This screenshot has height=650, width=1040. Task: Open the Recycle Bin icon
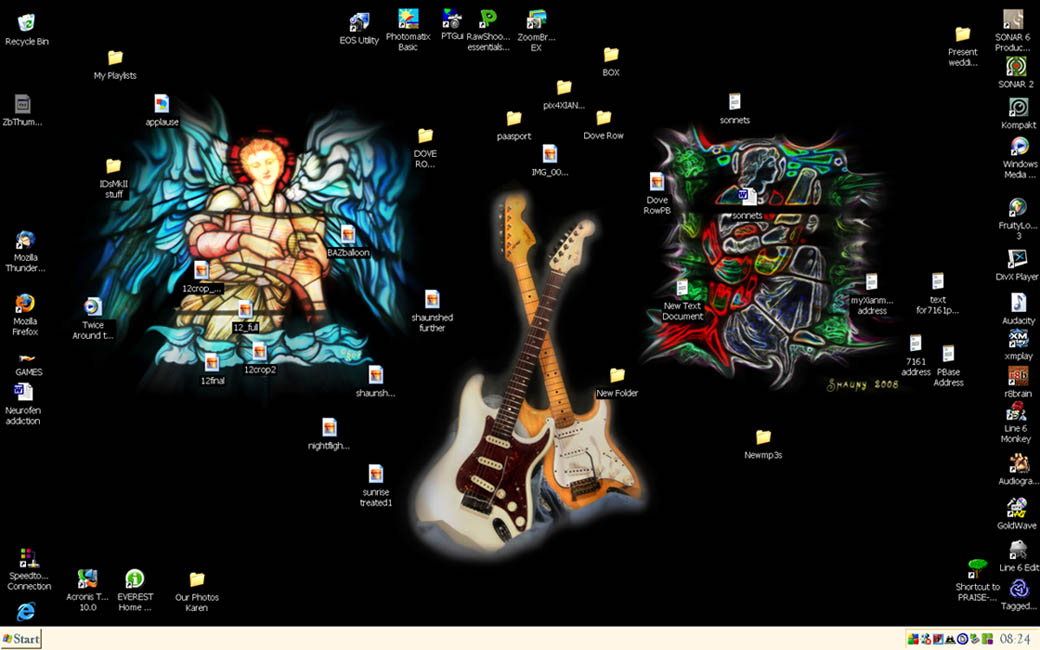point(27,24)
